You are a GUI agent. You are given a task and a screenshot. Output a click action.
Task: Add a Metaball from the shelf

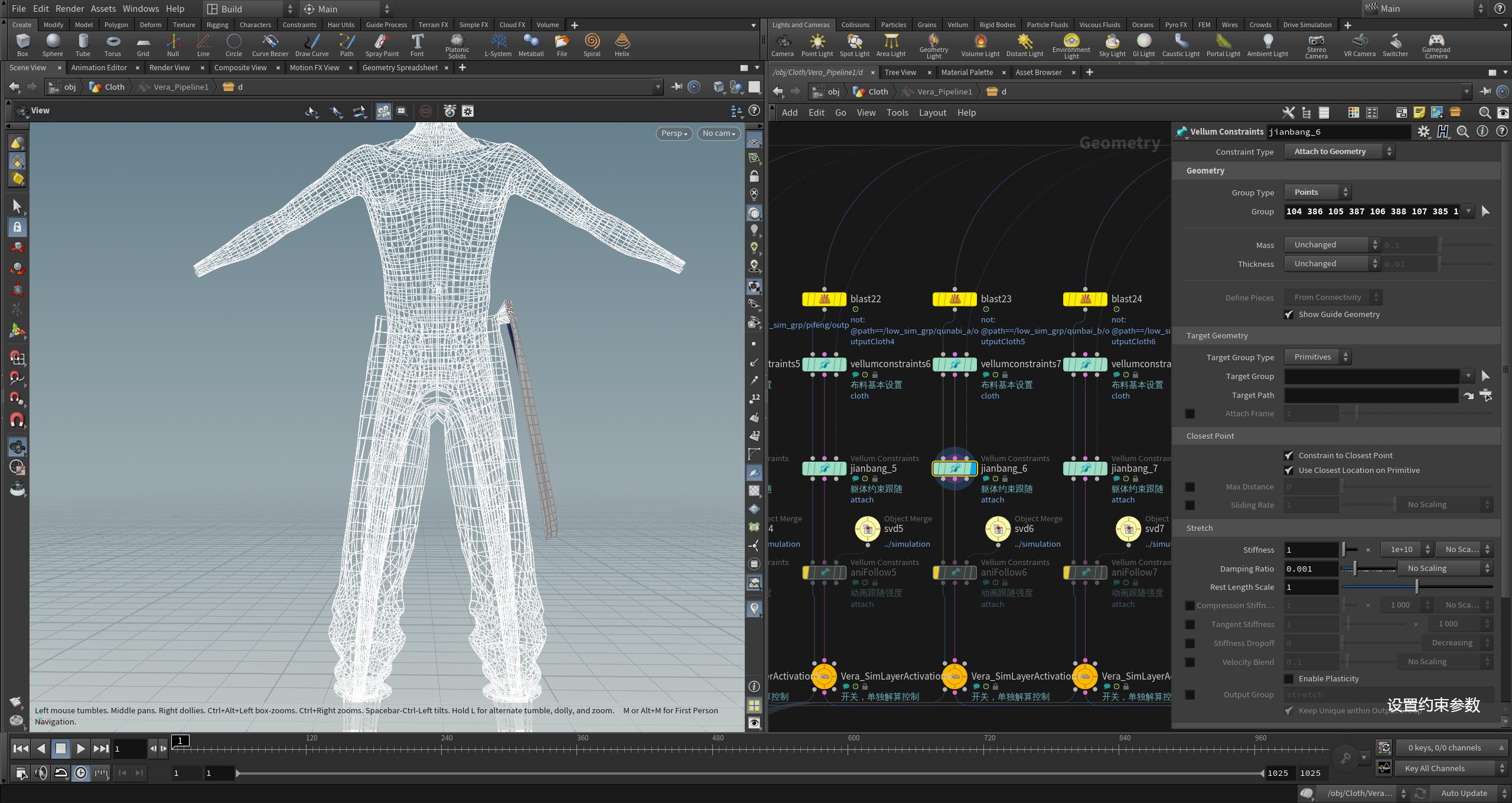point(530,45)
